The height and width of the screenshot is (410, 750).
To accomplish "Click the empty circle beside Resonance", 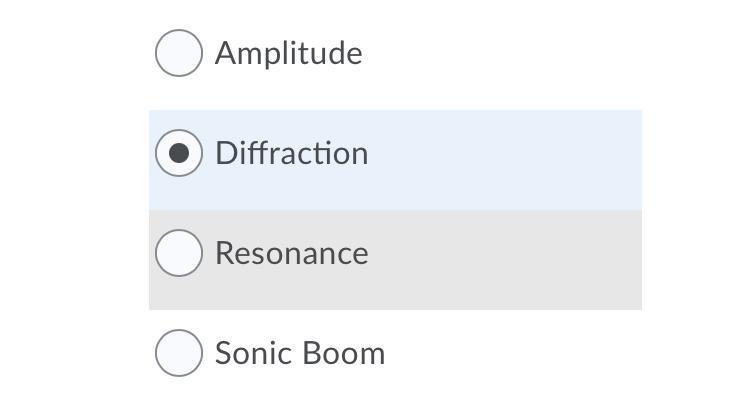I will 179,253.
